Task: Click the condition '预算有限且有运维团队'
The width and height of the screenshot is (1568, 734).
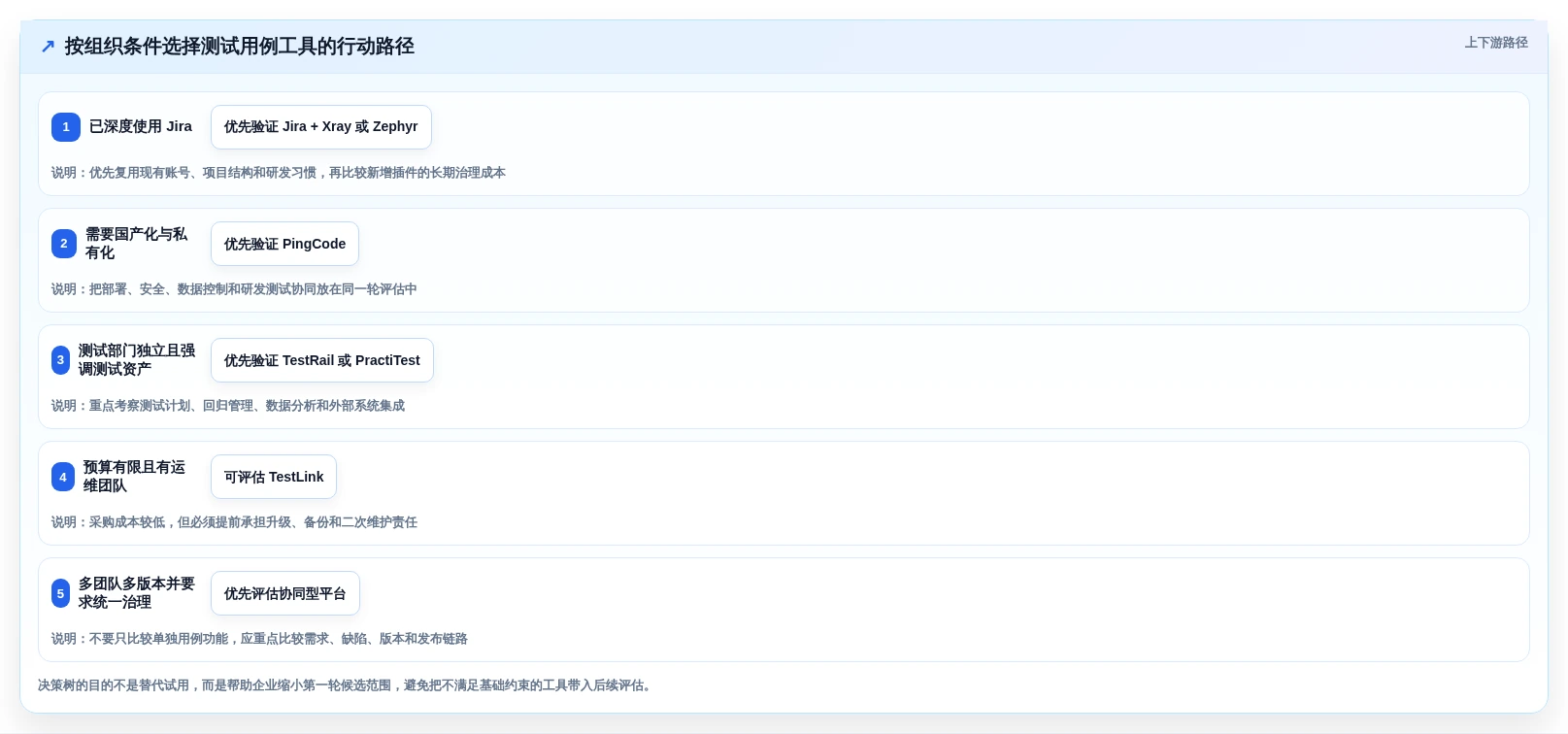Action: coord(135,477)
